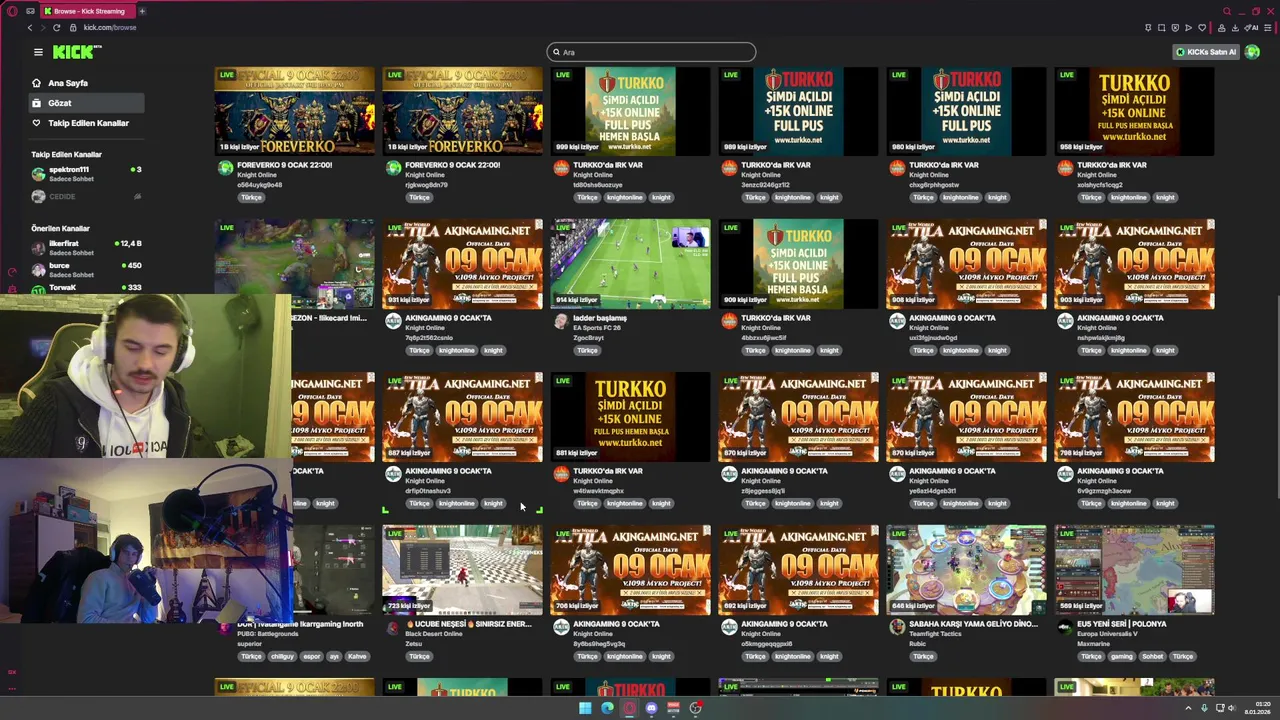Open recommended channel burce
This screenshot has width=1280, height=720.
click(x=85, y=270)
